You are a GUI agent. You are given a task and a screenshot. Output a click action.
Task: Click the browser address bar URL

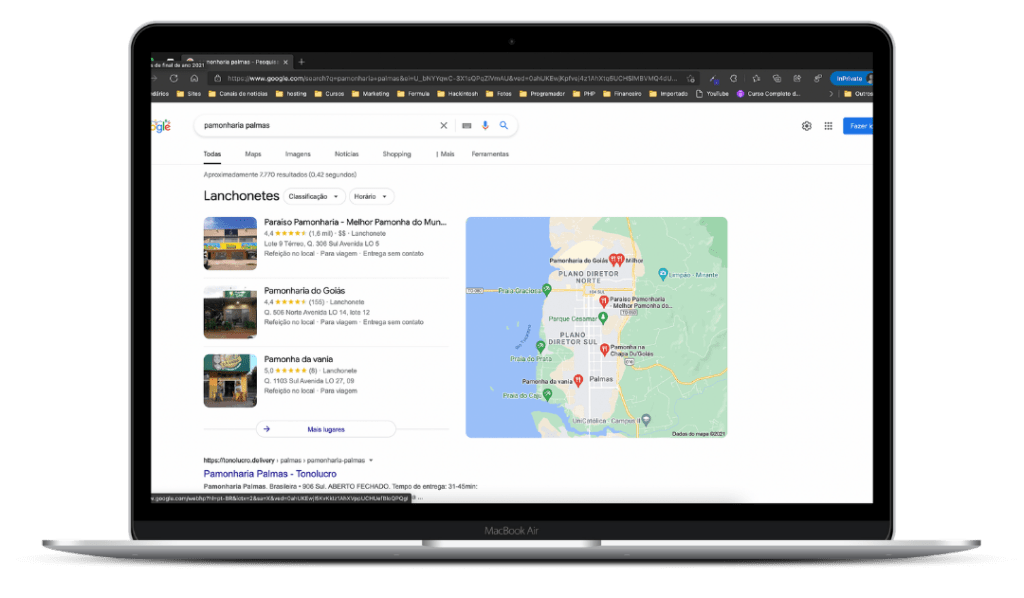coord(452,78)
